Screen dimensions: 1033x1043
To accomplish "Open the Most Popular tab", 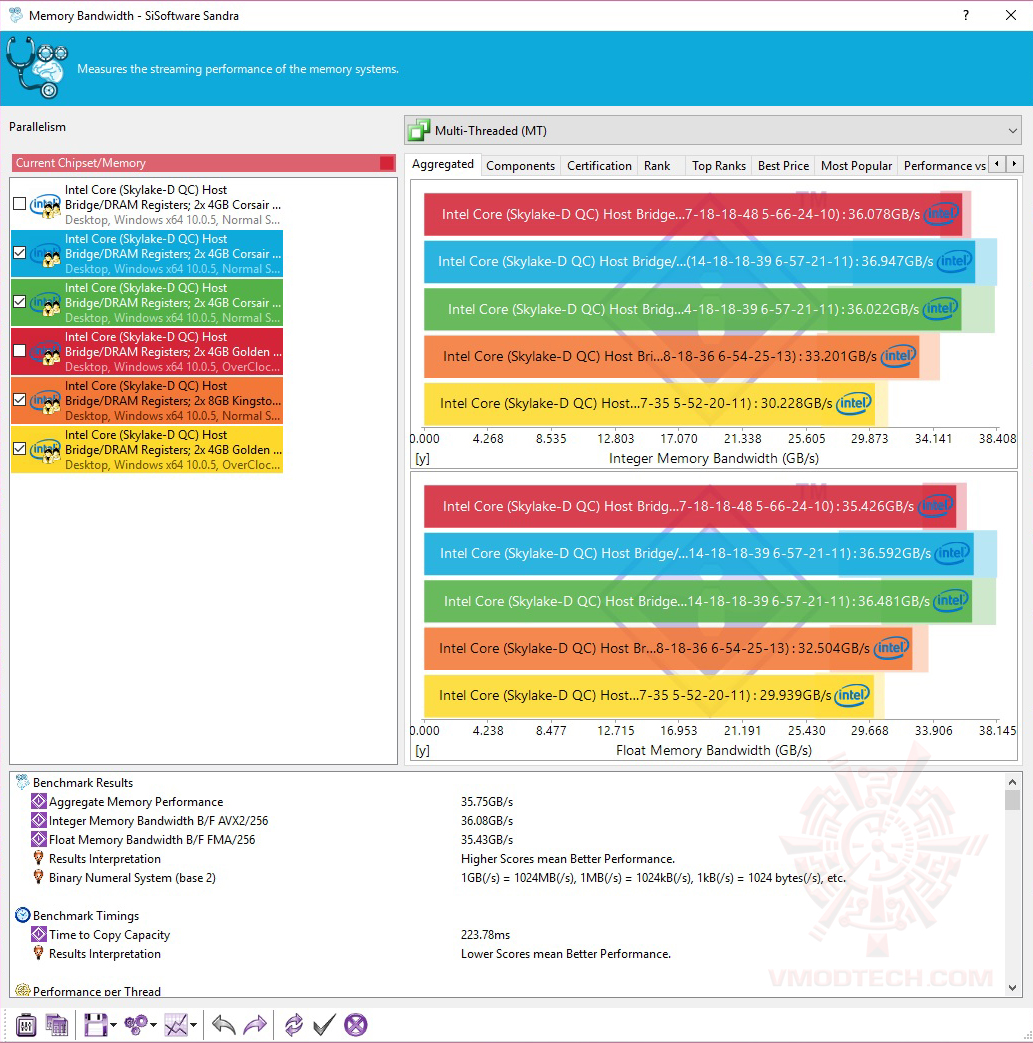I will [856, 166].
